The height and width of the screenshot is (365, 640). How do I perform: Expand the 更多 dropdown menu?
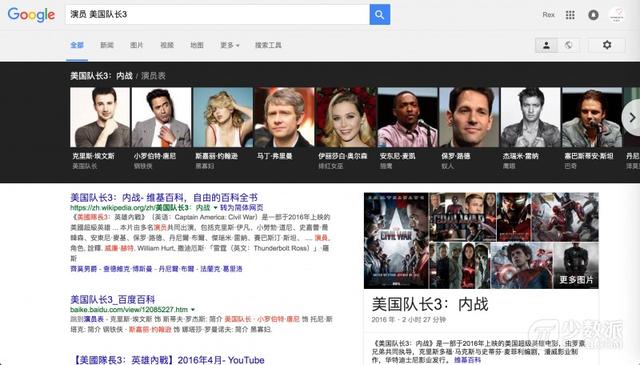click(x=229, y=45)
